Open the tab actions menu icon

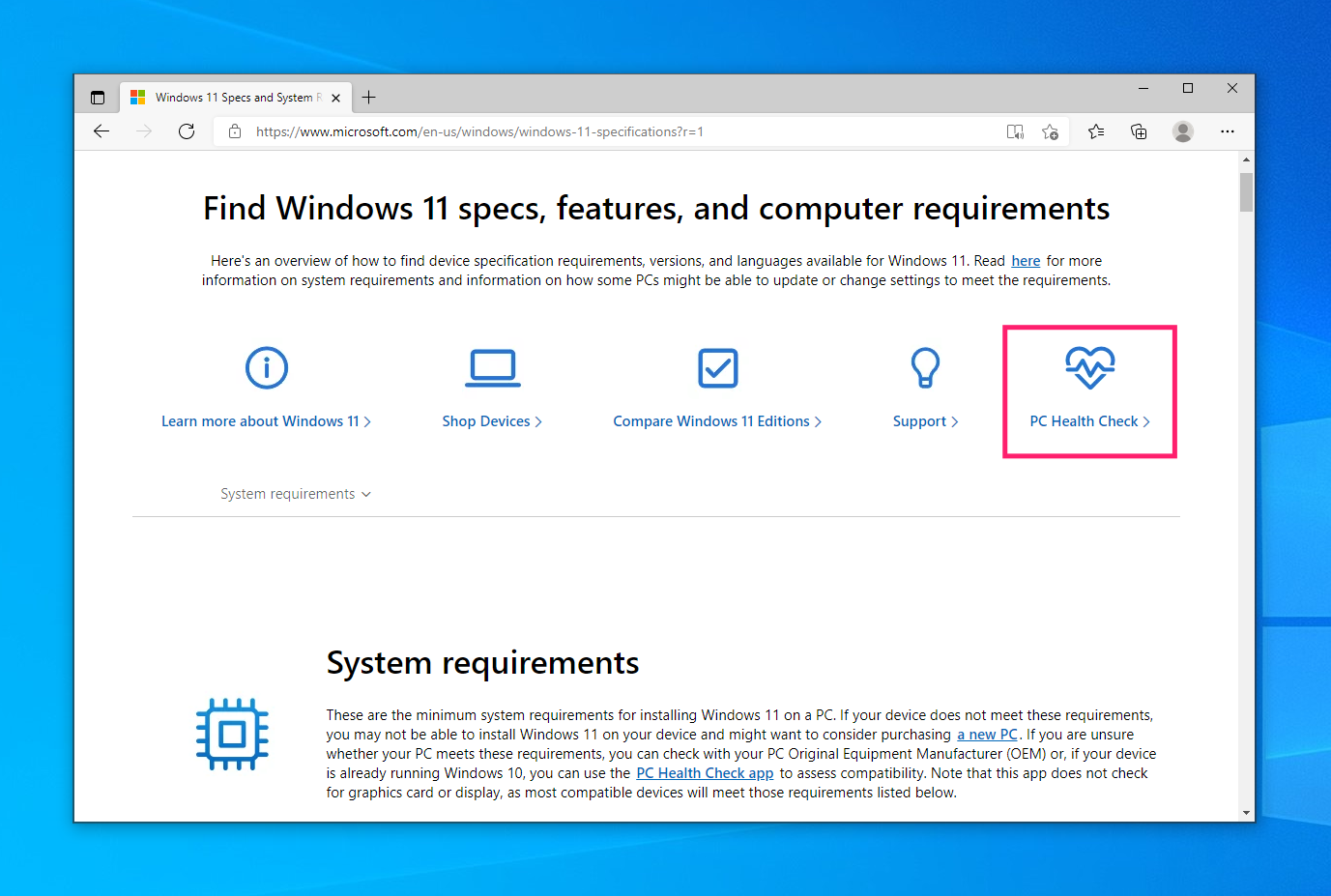click(x=98, y=98)
